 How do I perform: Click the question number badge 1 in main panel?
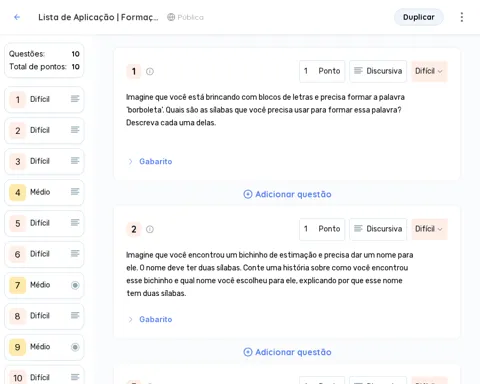(134, 71)
